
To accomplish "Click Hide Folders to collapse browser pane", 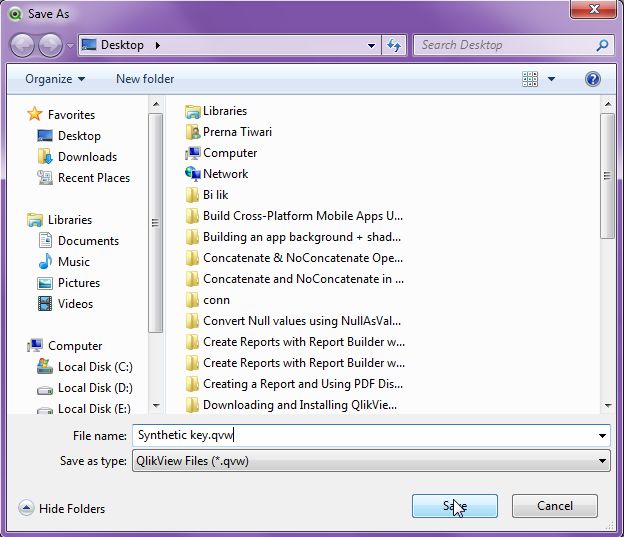I will pos(62,509).
